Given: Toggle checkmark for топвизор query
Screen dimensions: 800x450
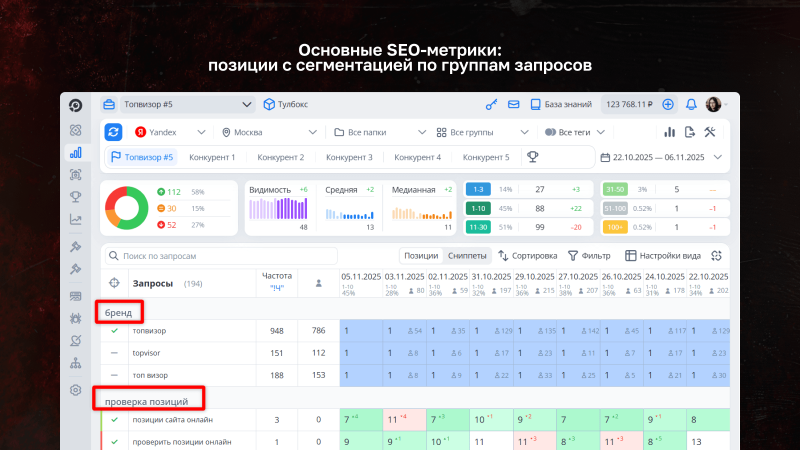Looking at the screenshot, I should tap(114, 331).
